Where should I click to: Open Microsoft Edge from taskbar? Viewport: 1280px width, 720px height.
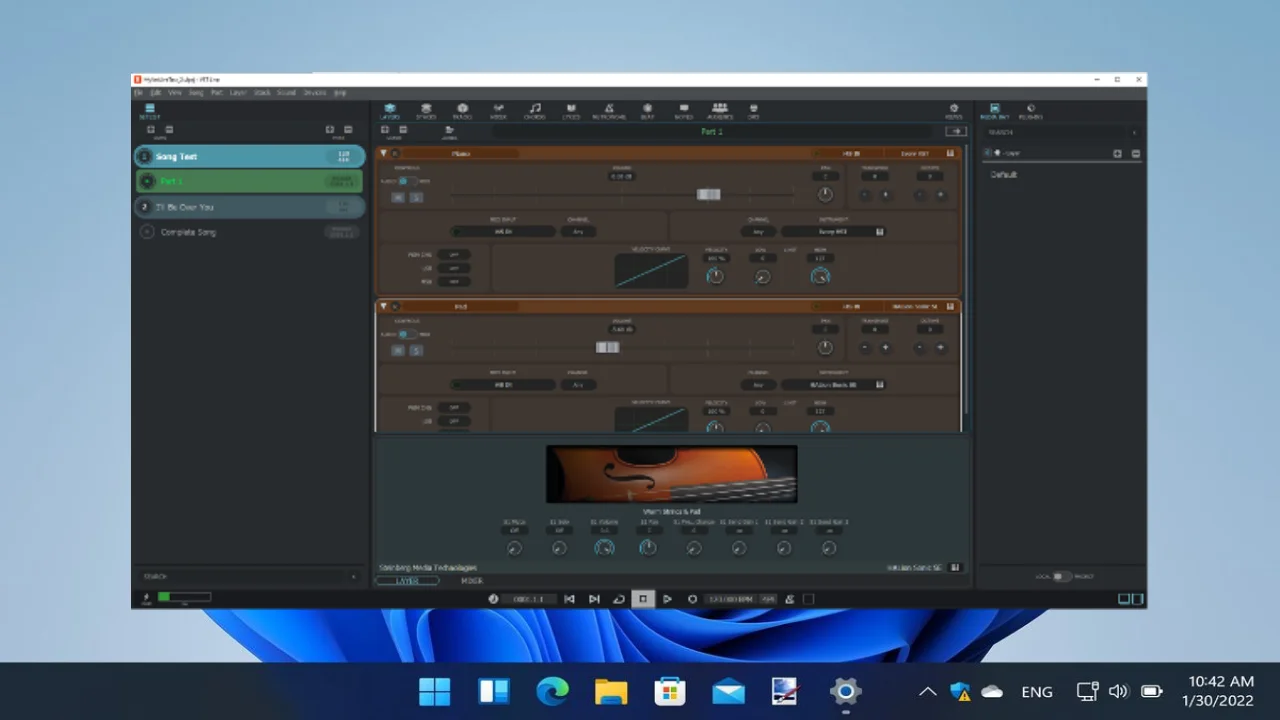(x=552, y=691)
